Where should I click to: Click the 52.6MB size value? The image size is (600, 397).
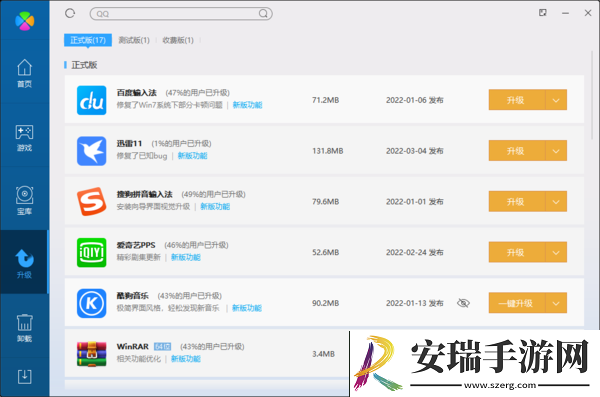point(326,252)
